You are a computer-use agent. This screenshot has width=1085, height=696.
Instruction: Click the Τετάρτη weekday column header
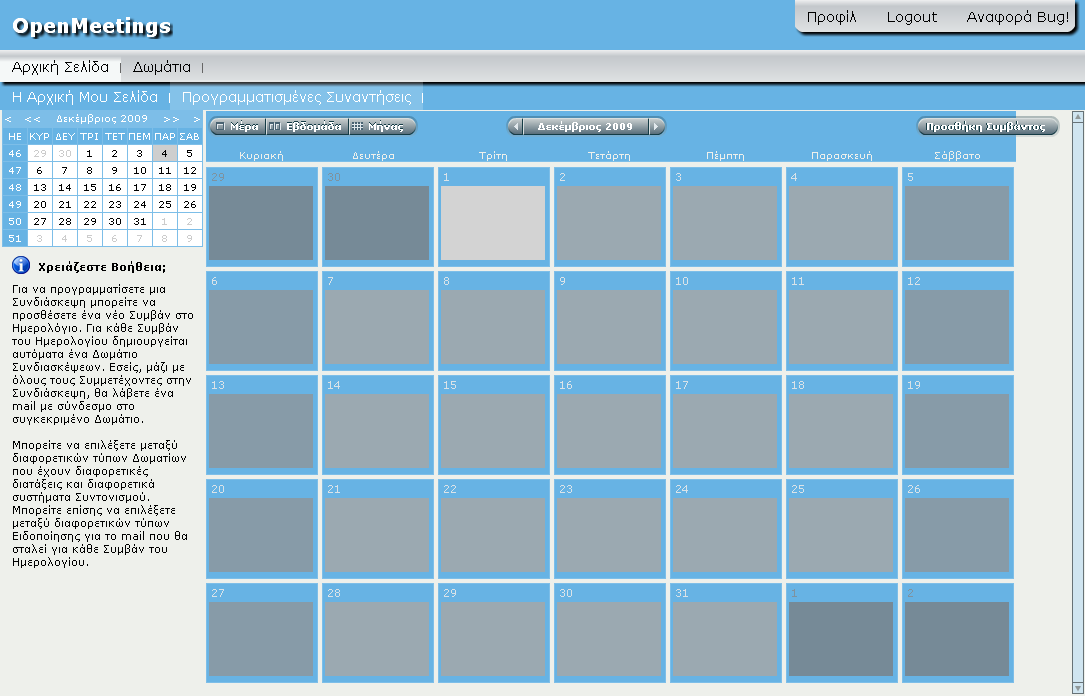[609, 156]
